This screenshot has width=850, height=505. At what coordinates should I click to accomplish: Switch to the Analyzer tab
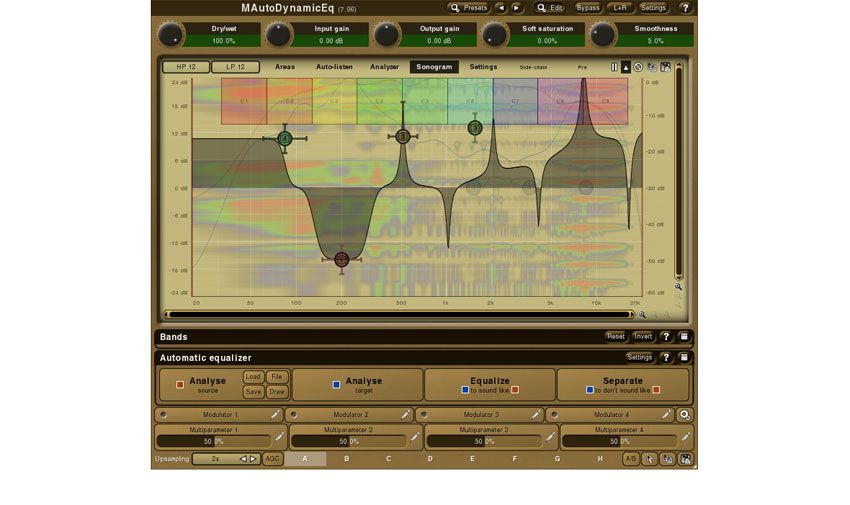[x=384, y=67]
